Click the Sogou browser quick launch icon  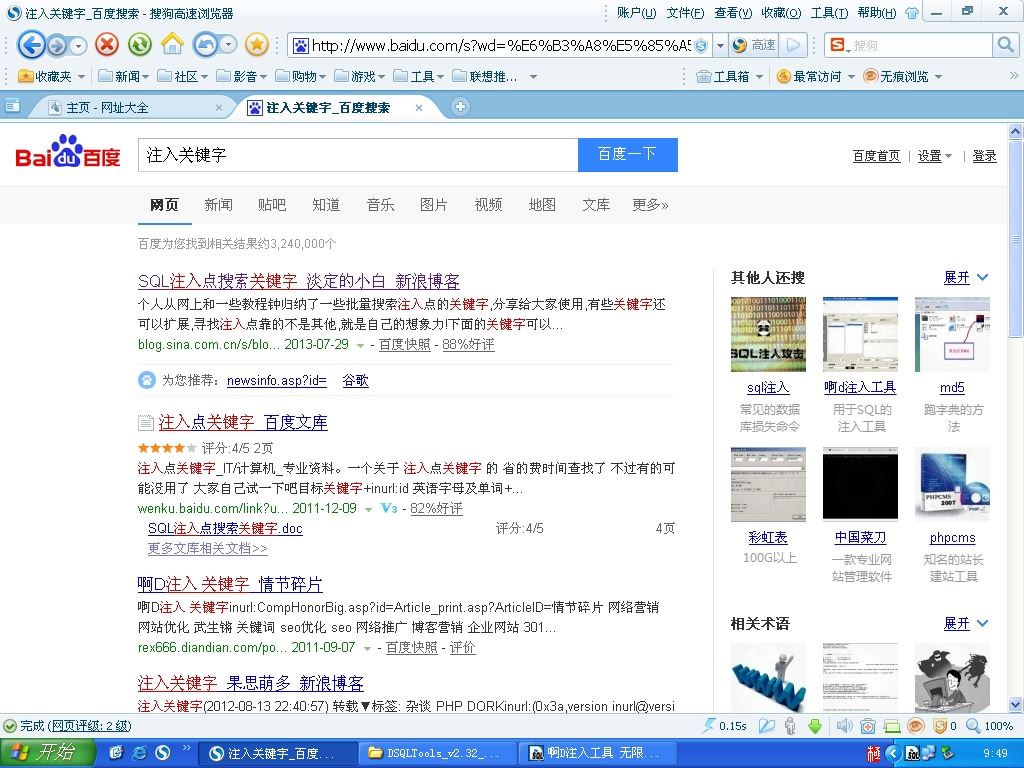(163, 753)
